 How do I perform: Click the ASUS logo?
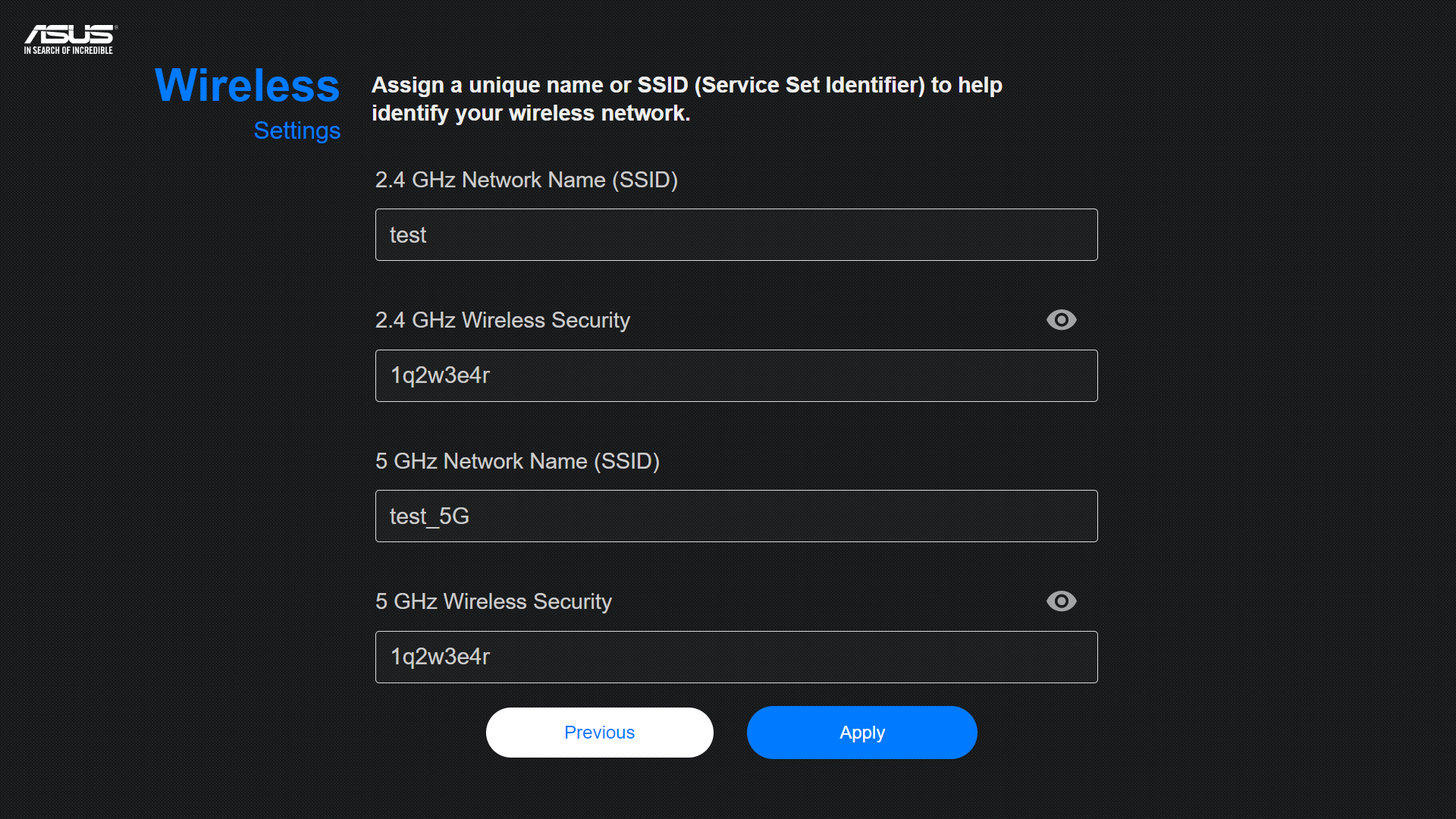coord(70,34)
